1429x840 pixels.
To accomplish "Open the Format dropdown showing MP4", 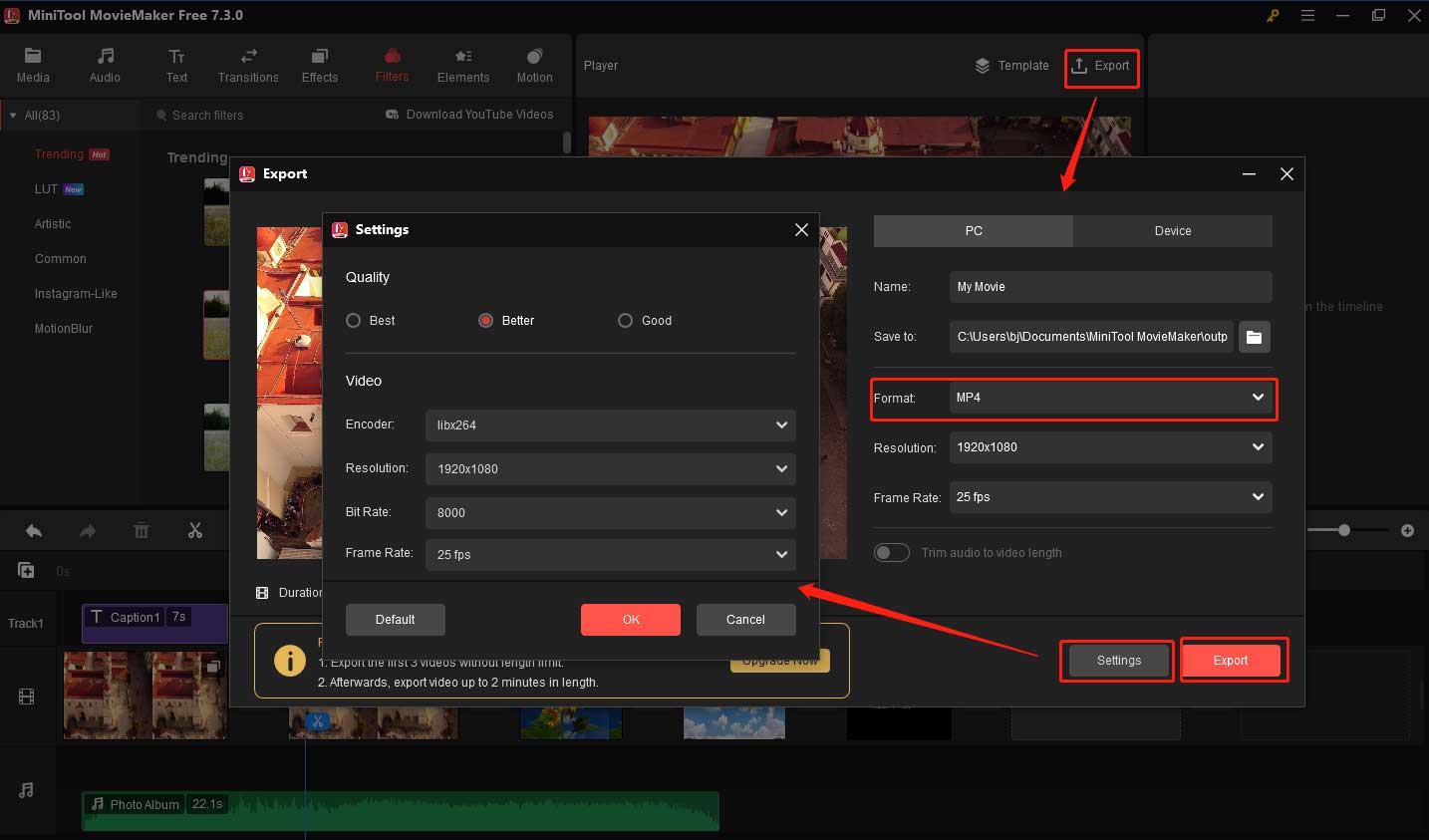I will 1110,398.
